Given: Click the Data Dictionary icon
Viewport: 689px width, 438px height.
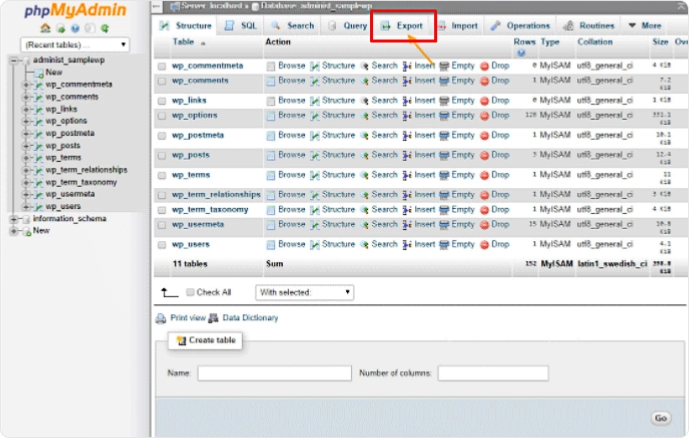Looking at the screenshot, I should (214, 318).
